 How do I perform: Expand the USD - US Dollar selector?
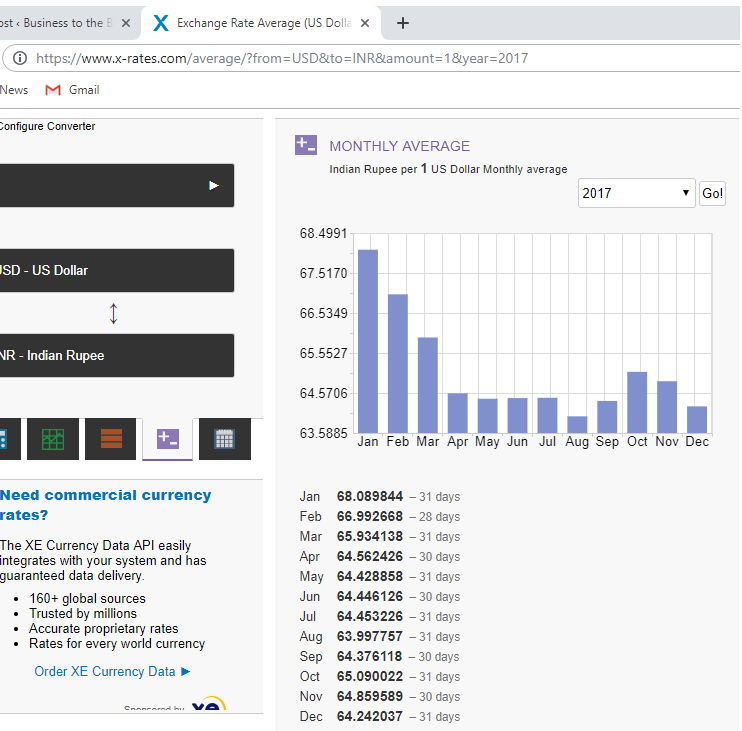coord(116,271)
